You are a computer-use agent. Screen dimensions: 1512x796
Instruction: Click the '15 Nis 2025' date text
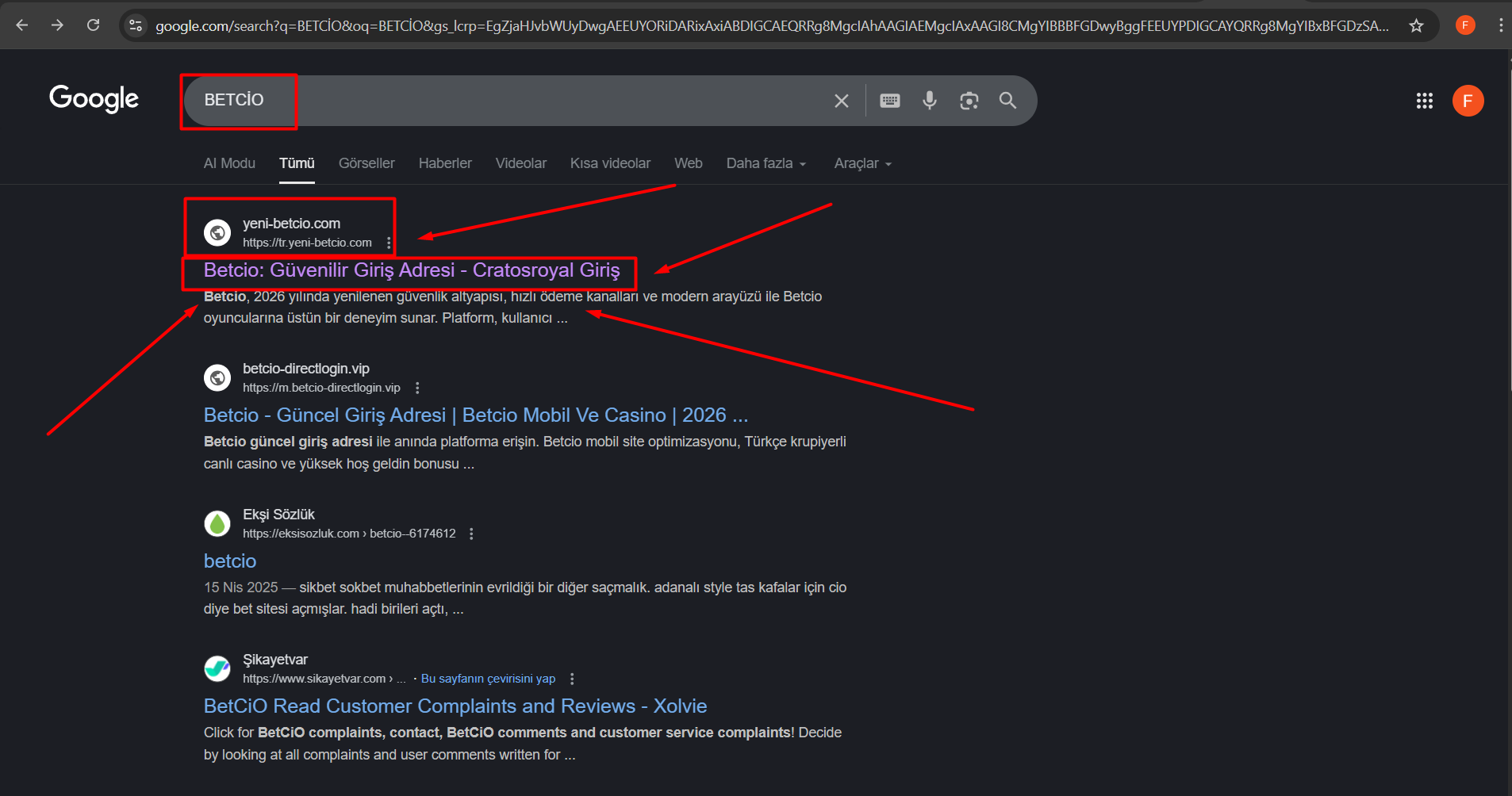click(241, 587)
